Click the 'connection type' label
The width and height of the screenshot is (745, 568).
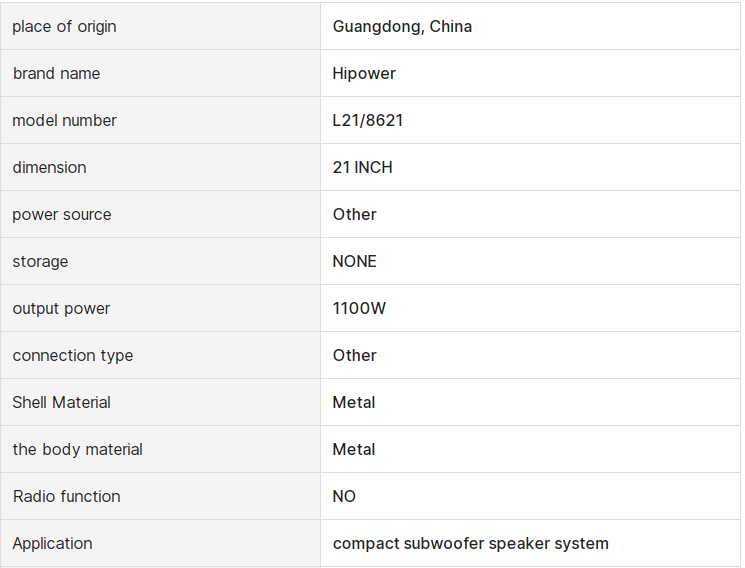(72, 355)
